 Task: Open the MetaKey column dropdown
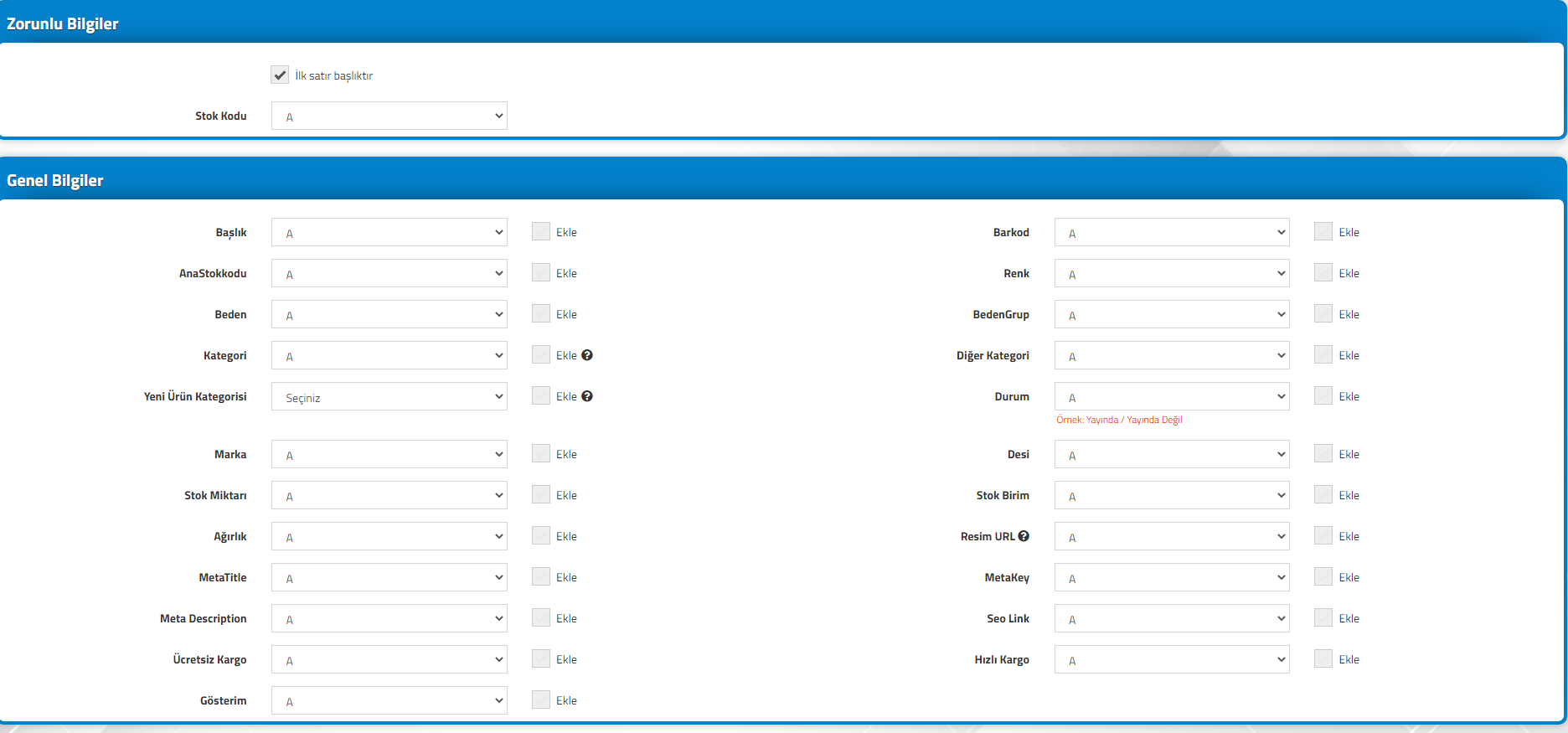pyautogui.click(x=1172, y=577)
